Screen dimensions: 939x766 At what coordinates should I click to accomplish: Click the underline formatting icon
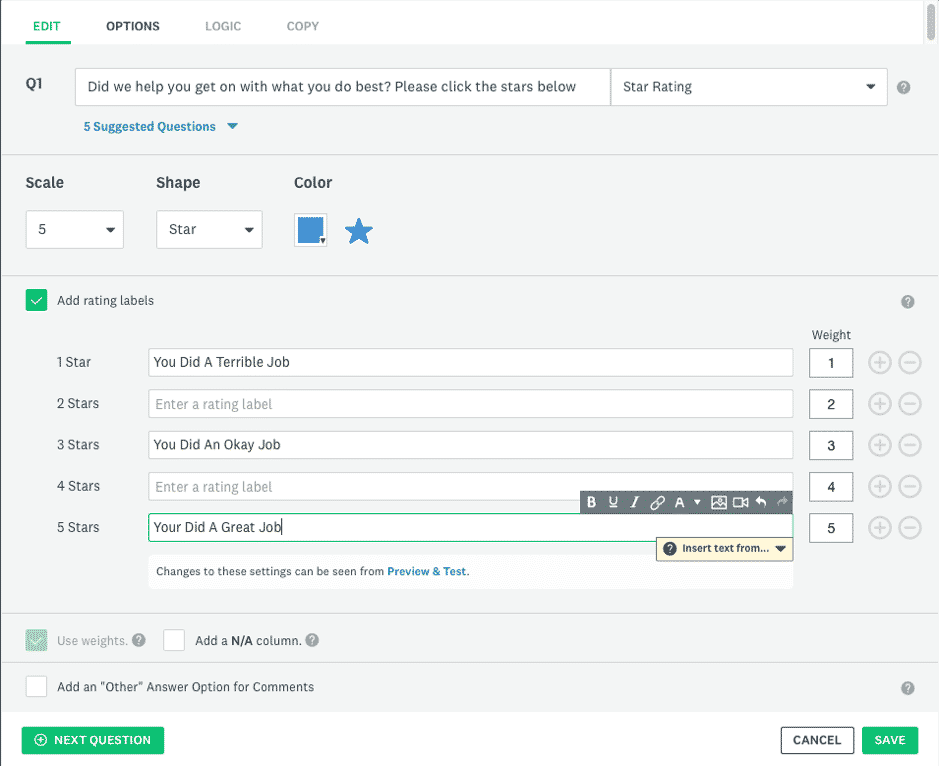tap(613, 503)
